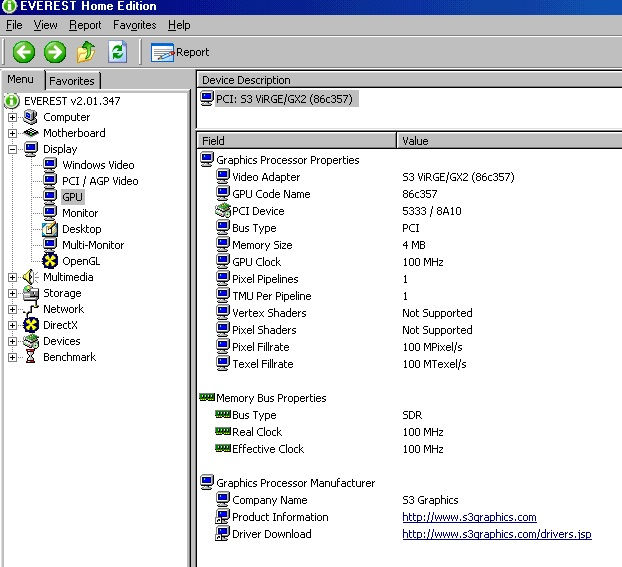Click the Network icon in the tree
The width and height of the screenshot is (622, 567).
pos(31,309)
